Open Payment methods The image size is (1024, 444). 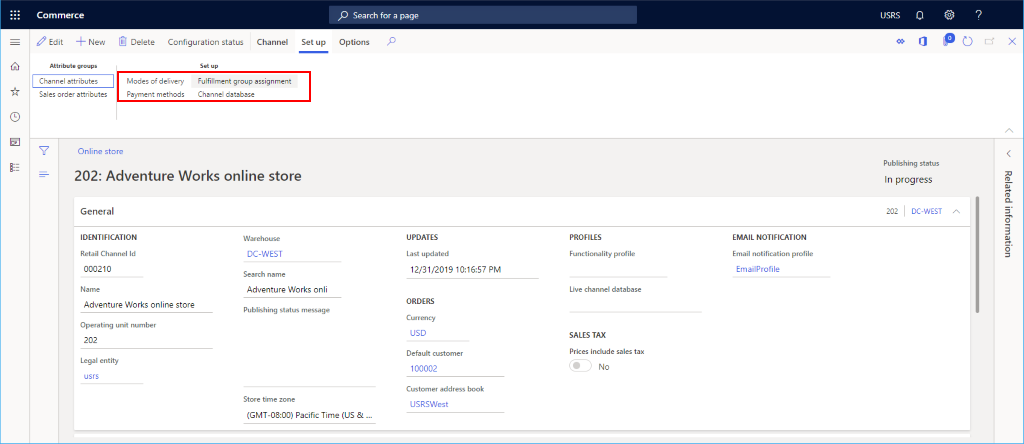click(x=155, y=94)
